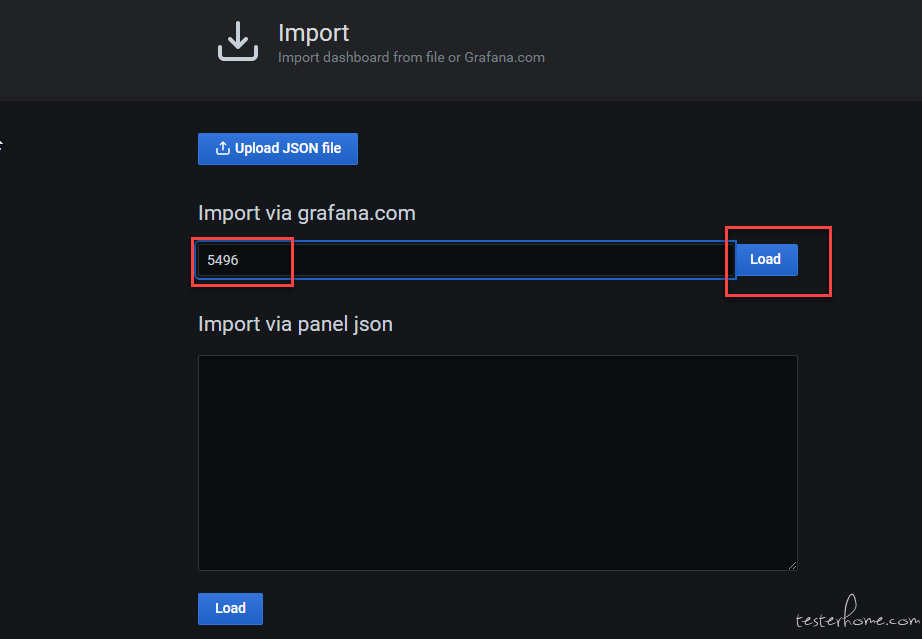
Task: Click Load next to the grafana.com field
Action: click(766, 259)
